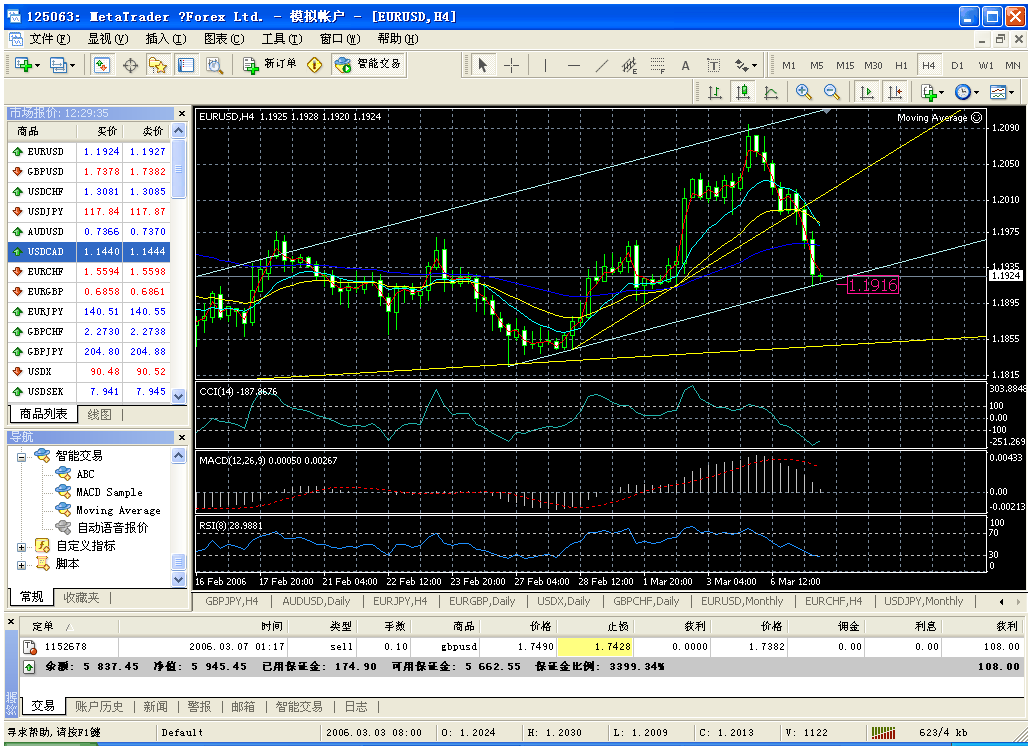Viewport: 1032px width, 746px height.
Task: Select the USDJPY row in market watch
Action: click(46, 212)
